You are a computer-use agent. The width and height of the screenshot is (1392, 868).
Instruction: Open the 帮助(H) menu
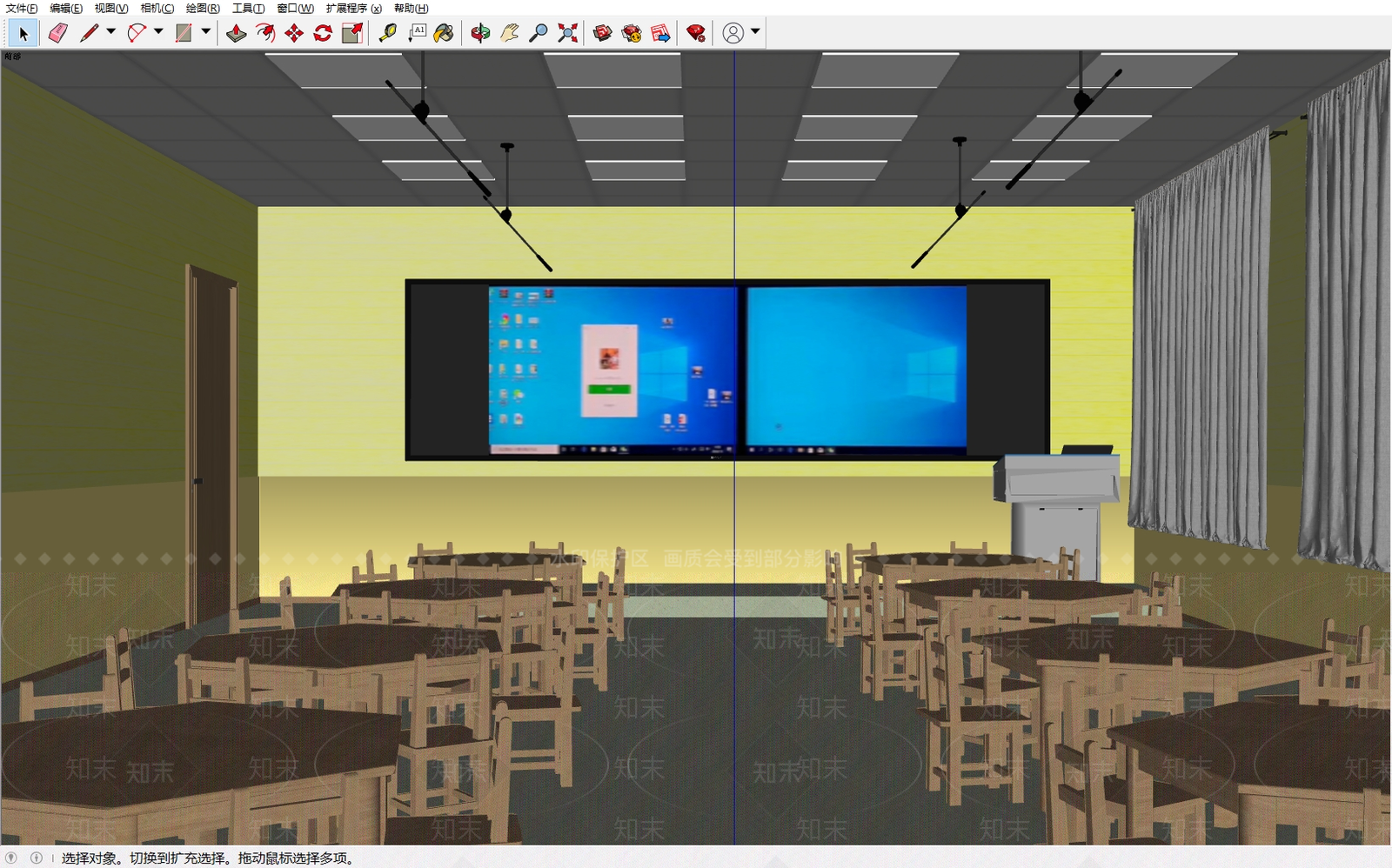coord(411,8)
